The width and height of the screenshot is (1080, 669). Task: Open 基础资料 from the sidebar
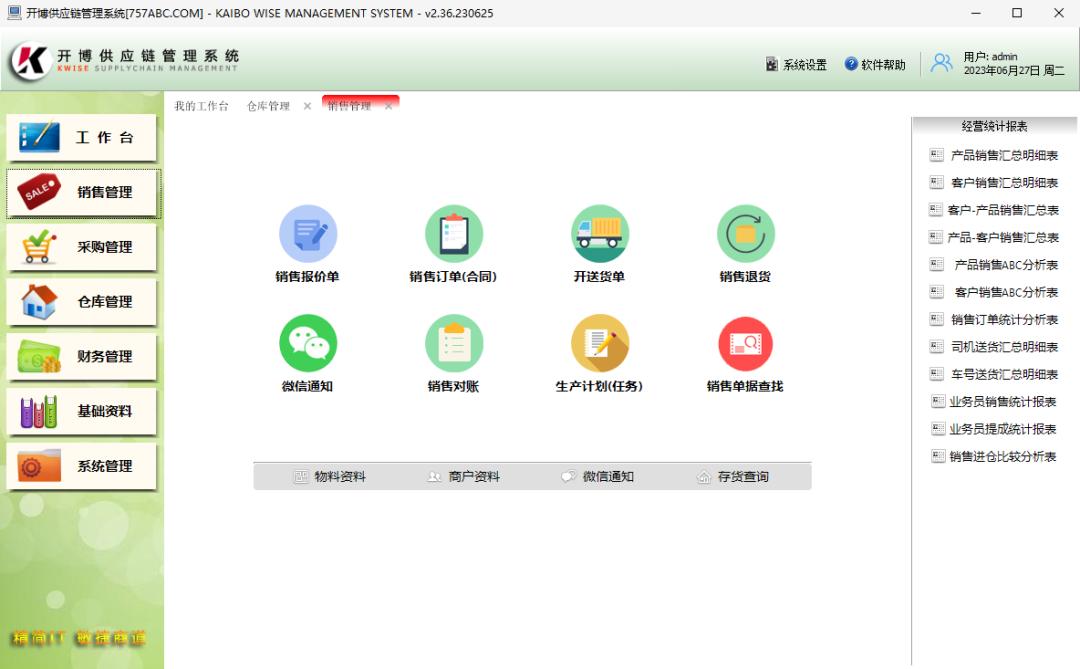80,412
